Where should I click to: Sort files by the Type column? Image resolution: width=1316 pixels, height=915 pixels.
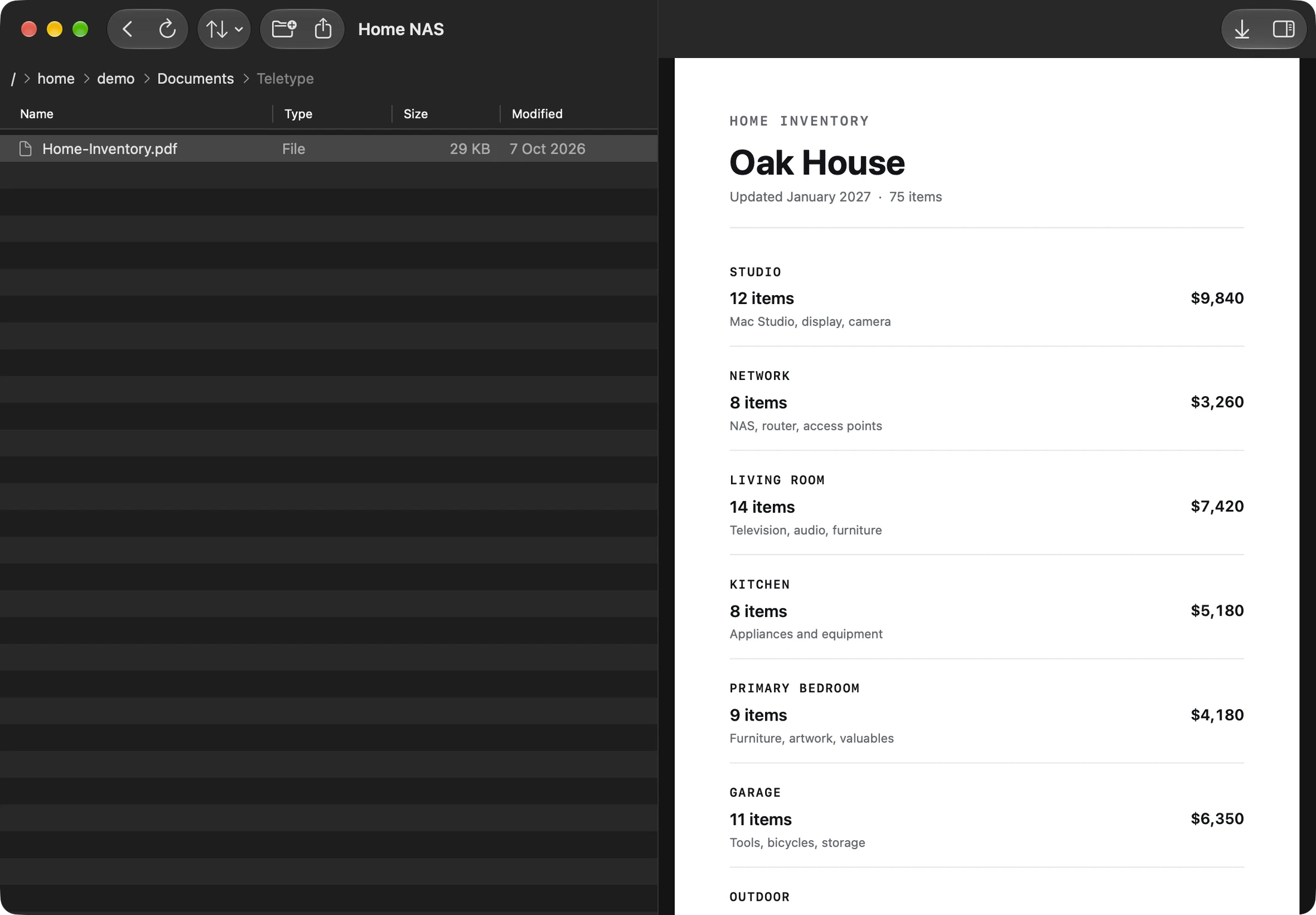298,114
